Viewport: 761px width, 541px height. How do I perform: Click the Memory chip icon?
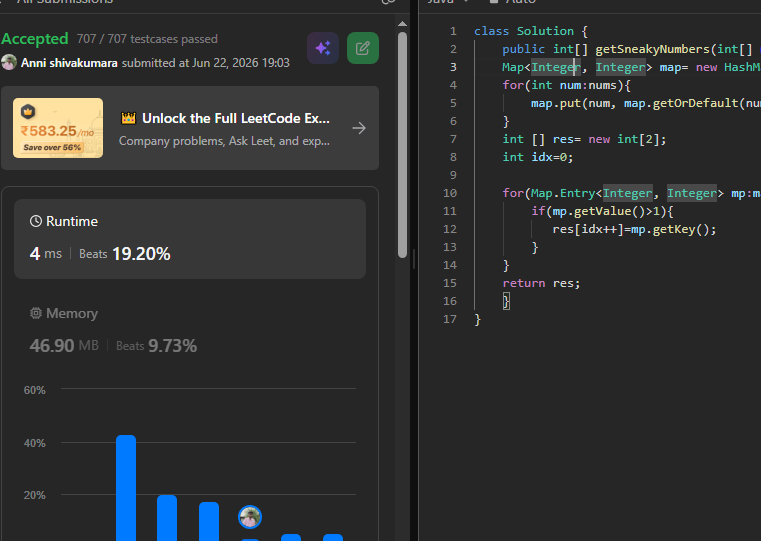35,313
